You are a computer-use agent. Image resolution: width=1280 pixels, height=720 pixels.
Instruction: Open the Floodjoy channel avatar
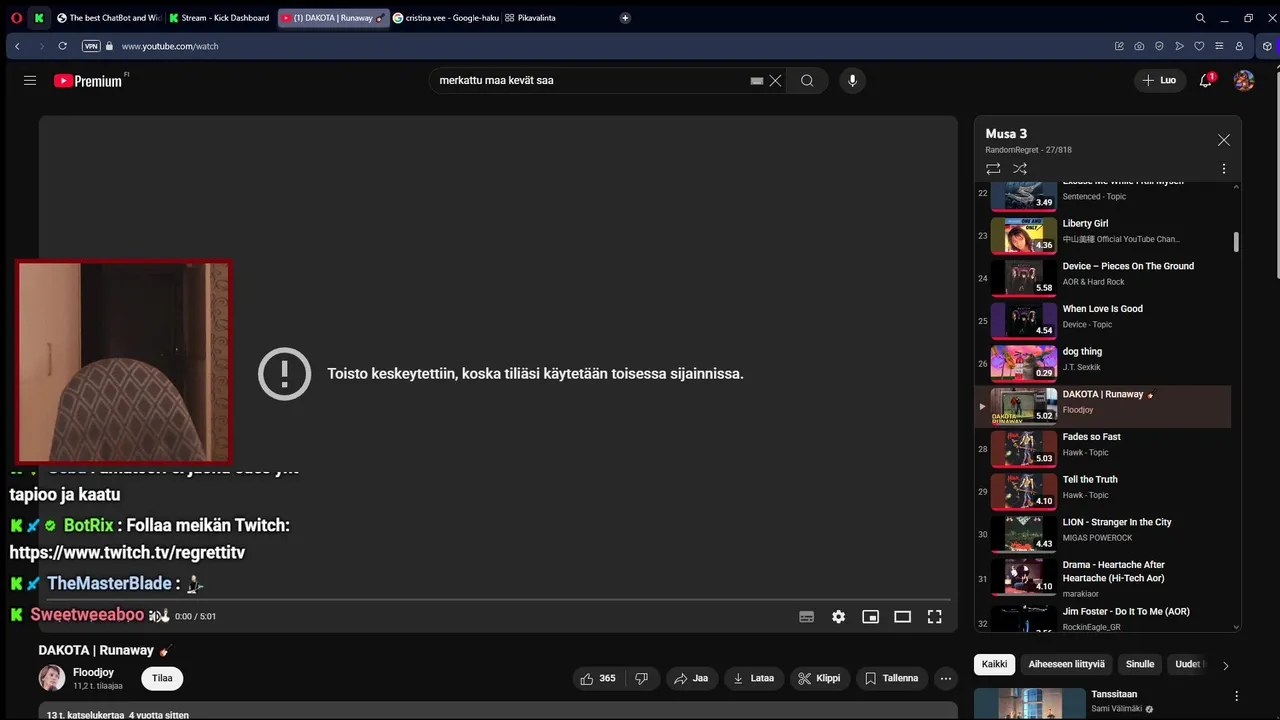(x=52, y=678)
